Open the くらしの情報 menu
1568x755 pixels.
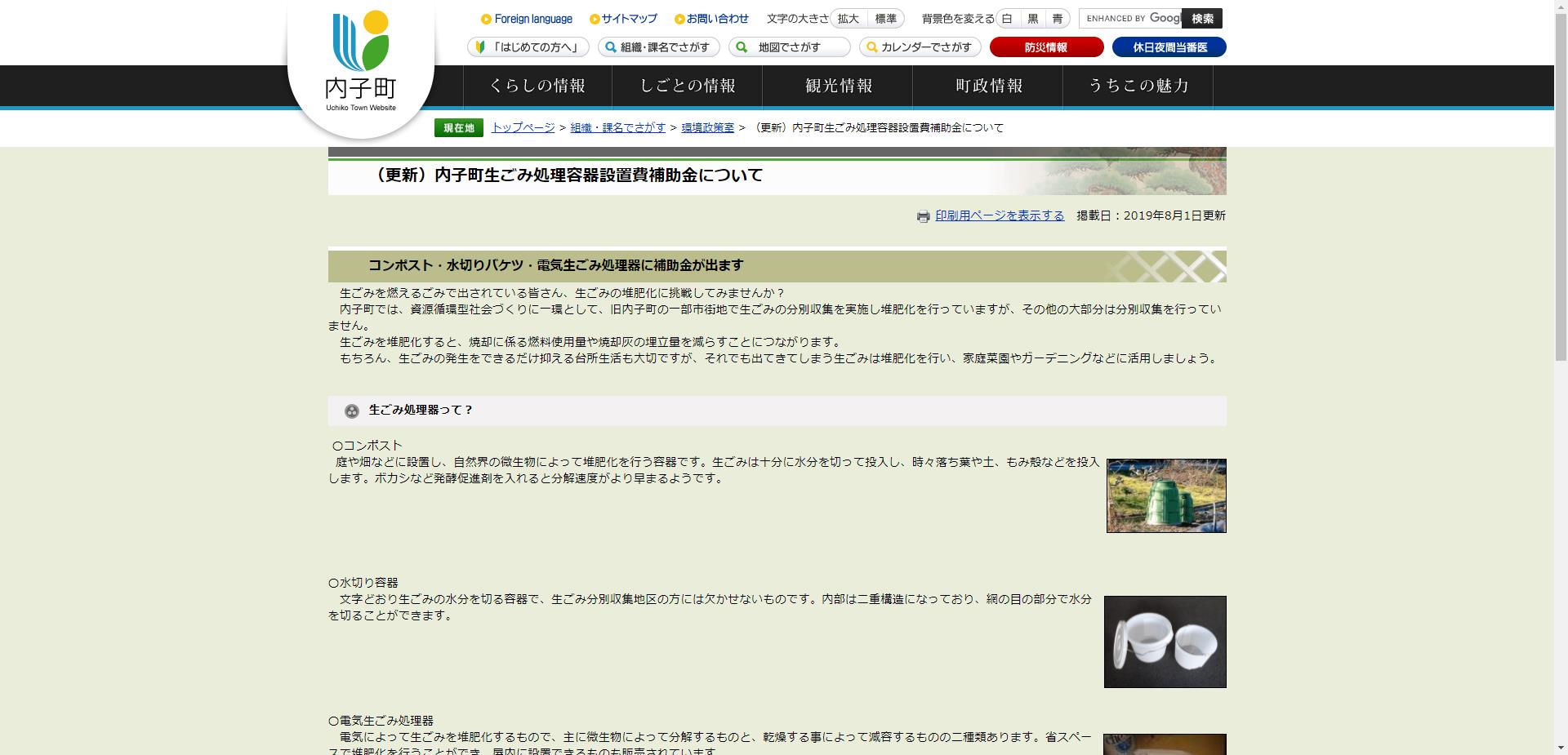[x=539, y=86]
